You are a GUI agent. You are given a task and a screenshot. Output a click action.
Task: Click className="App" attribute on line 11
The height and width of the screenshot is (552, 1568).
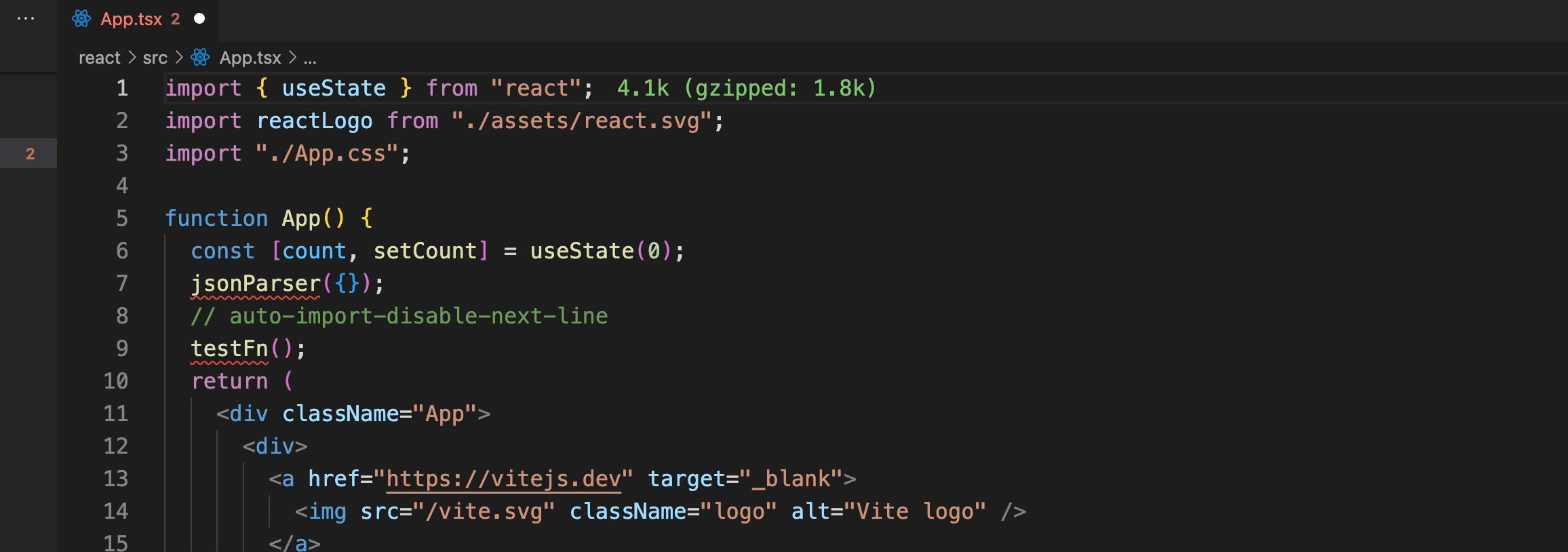coord(380,414)
